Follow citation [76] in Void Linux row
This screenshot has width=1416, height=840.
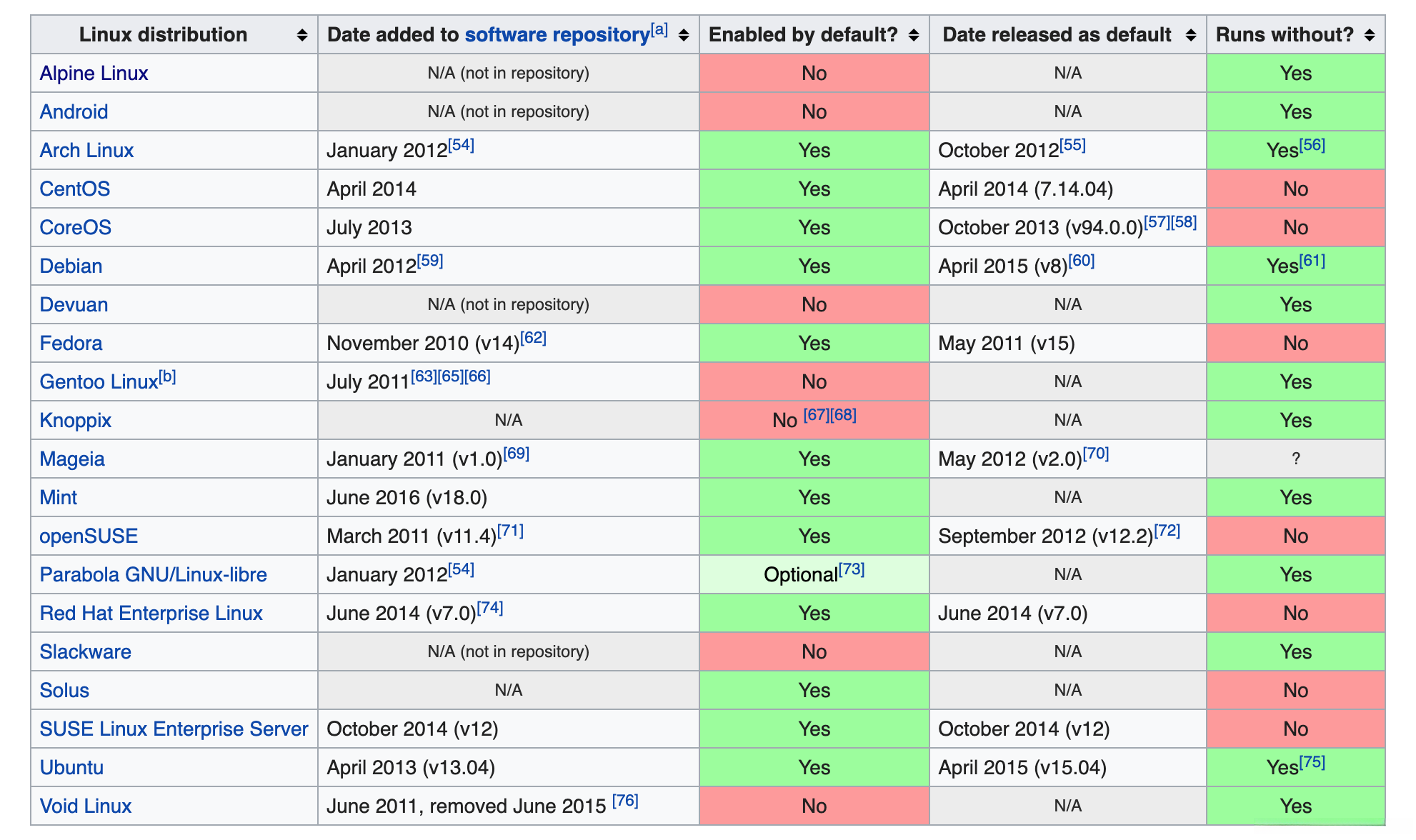pyautogui.click(x=625, y=801)
